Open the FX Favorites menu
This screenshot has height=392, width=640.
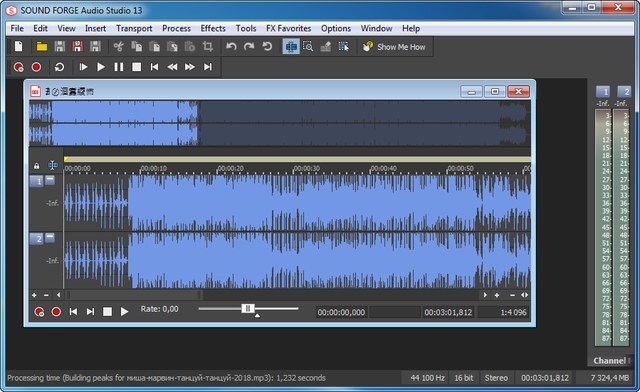[289, 28]
